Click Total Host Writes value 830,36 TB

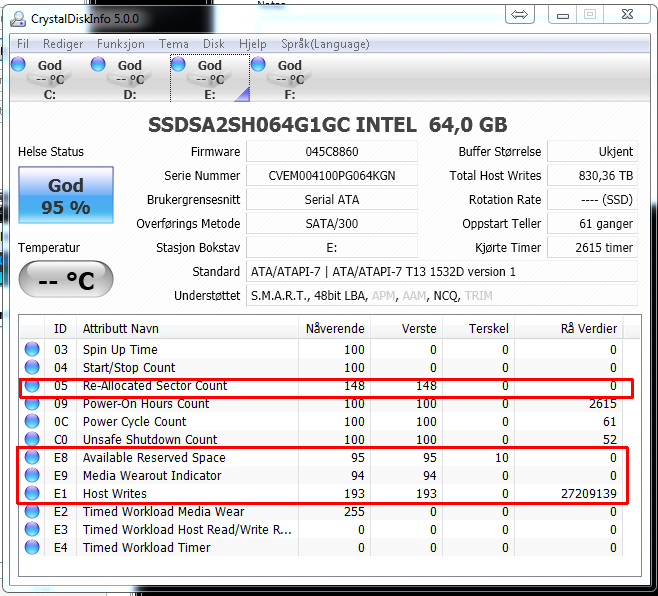592,175
